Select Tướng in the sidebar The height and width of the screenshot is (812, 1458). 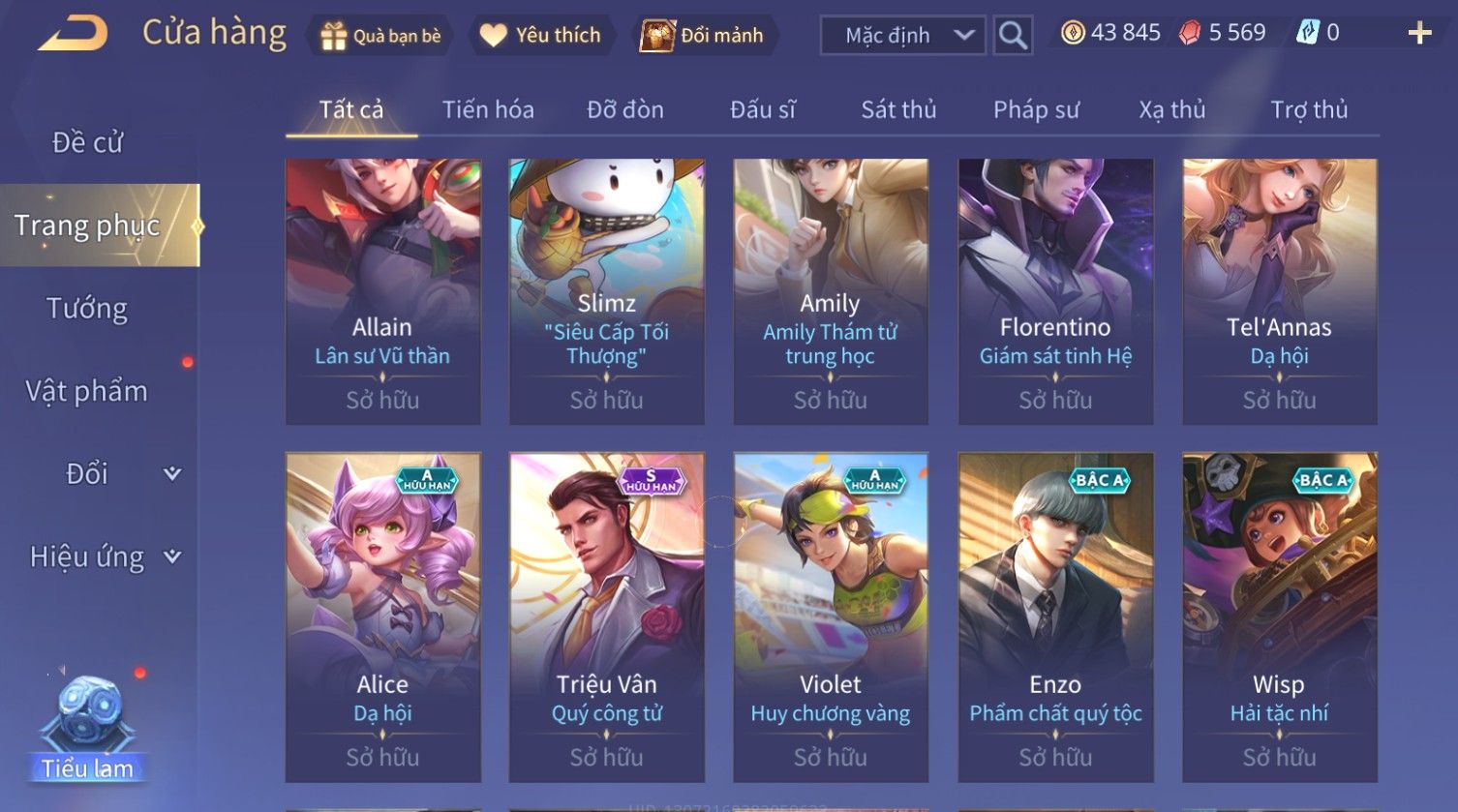tap(87, 309)
